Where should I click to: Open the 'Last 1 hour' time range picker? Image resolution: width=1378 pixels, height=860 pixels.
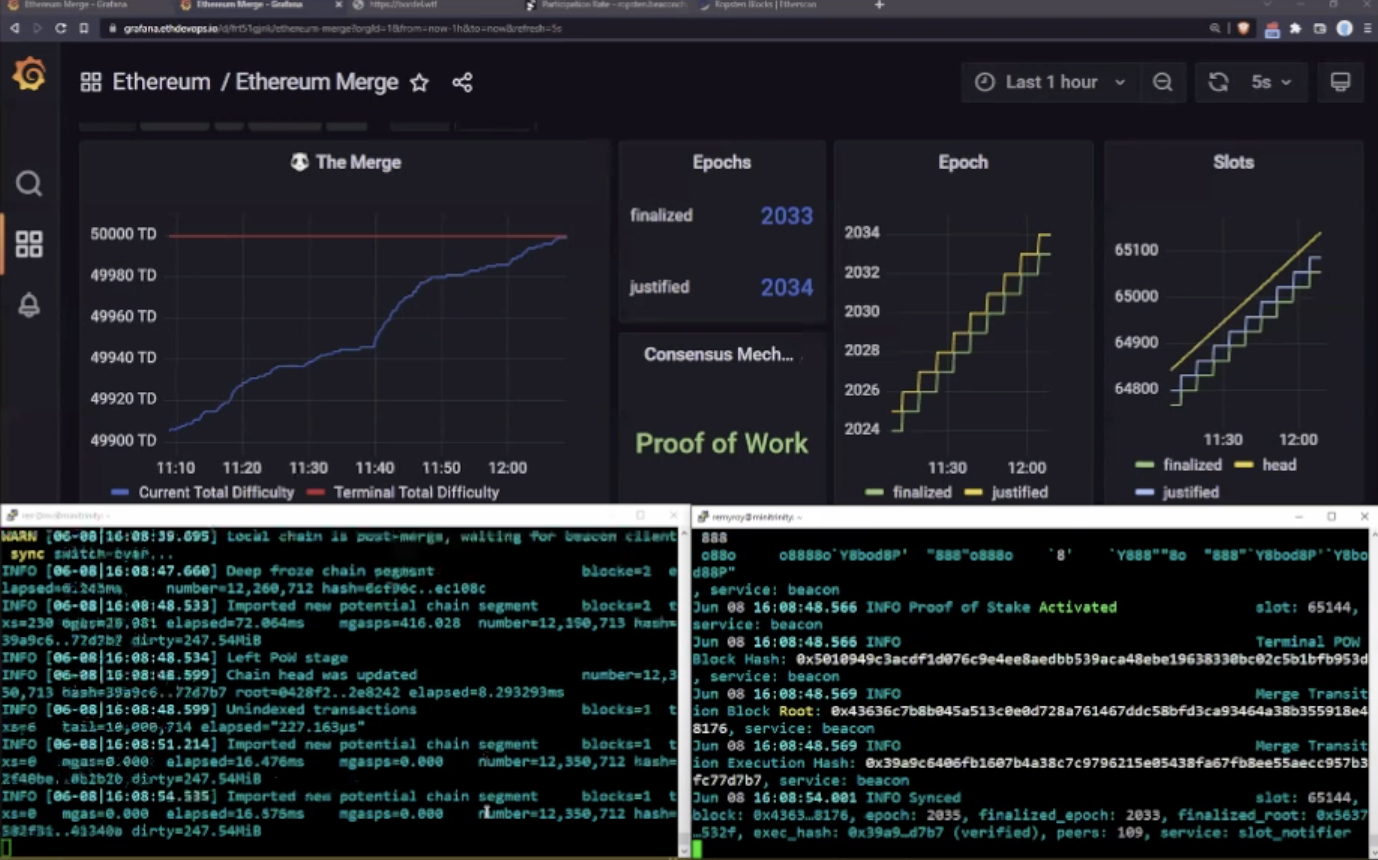click(x=1050, y=82)
